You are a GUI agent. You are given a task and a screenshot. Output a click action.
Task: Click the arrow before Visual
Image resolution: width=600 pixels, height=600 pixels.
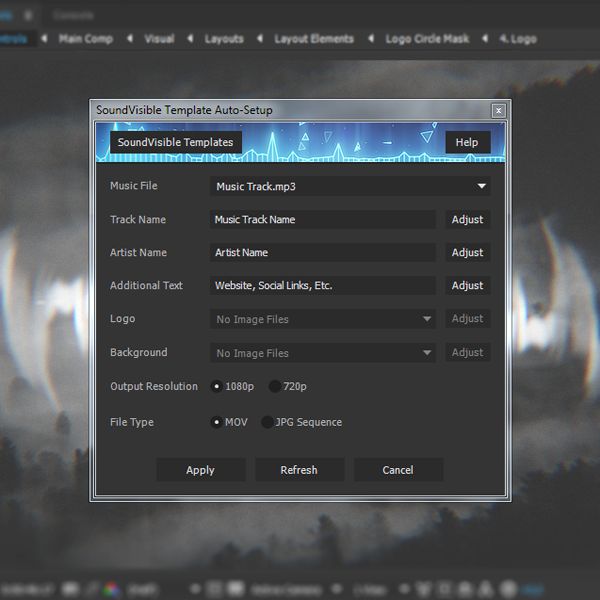tap(130, 38)
